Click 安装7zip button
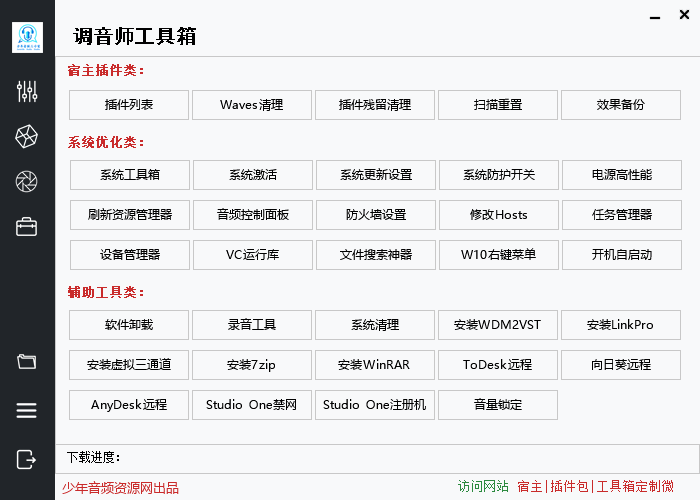Image resolution: width=700 pixels, height=500 pixels. pos(252,365)
